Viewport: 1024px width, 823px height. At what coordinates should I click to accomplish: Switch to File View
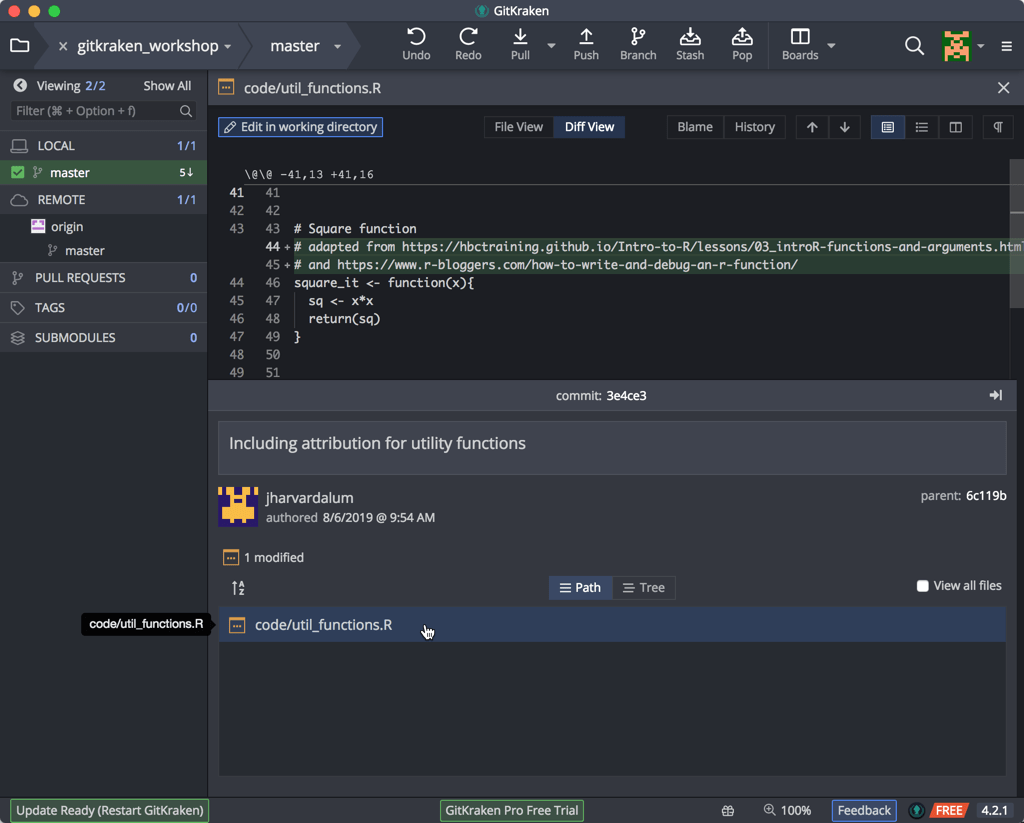click(x=519, y=127)
